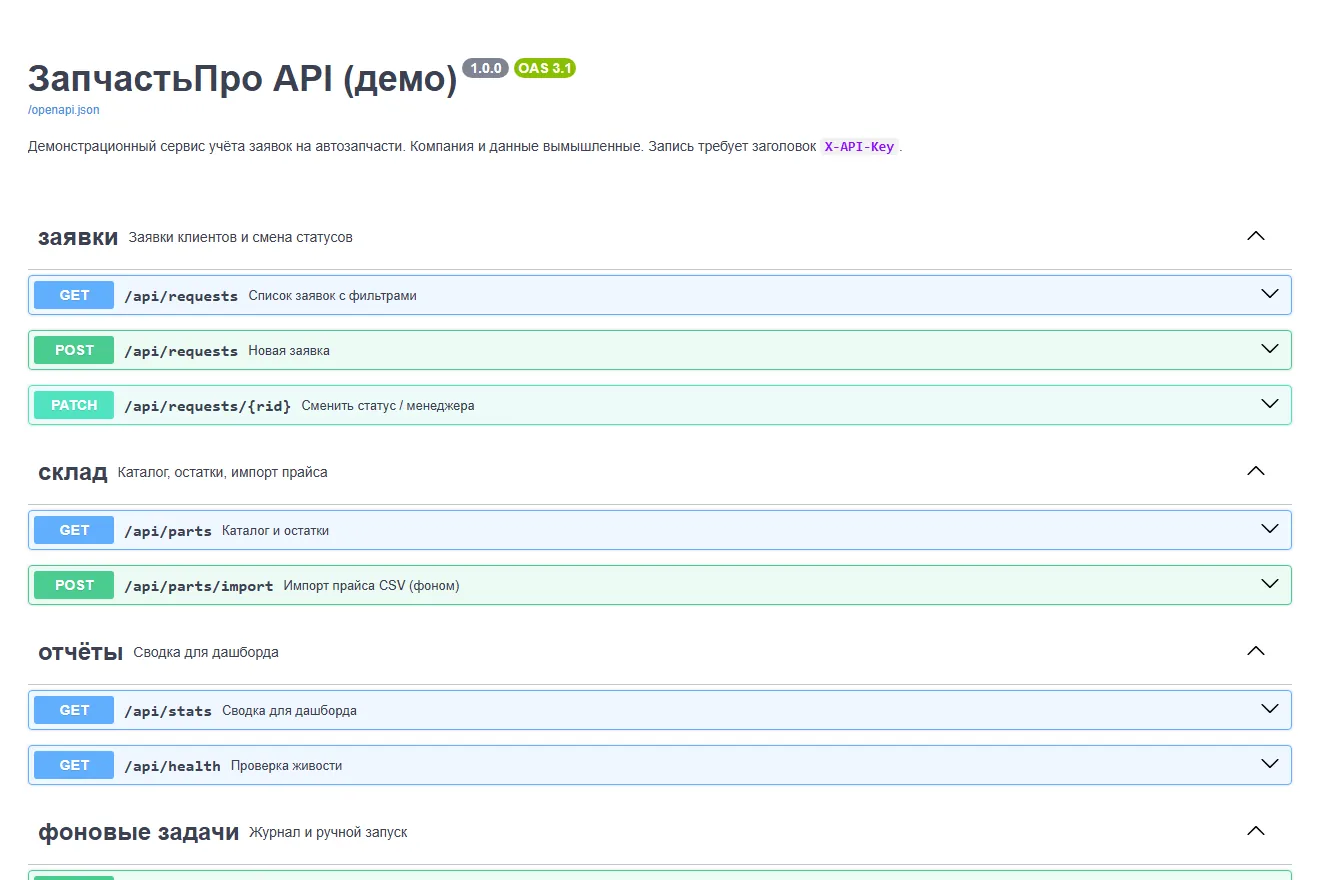
Task: Click the GET badge for /api/health
Action: pos(74,765)
